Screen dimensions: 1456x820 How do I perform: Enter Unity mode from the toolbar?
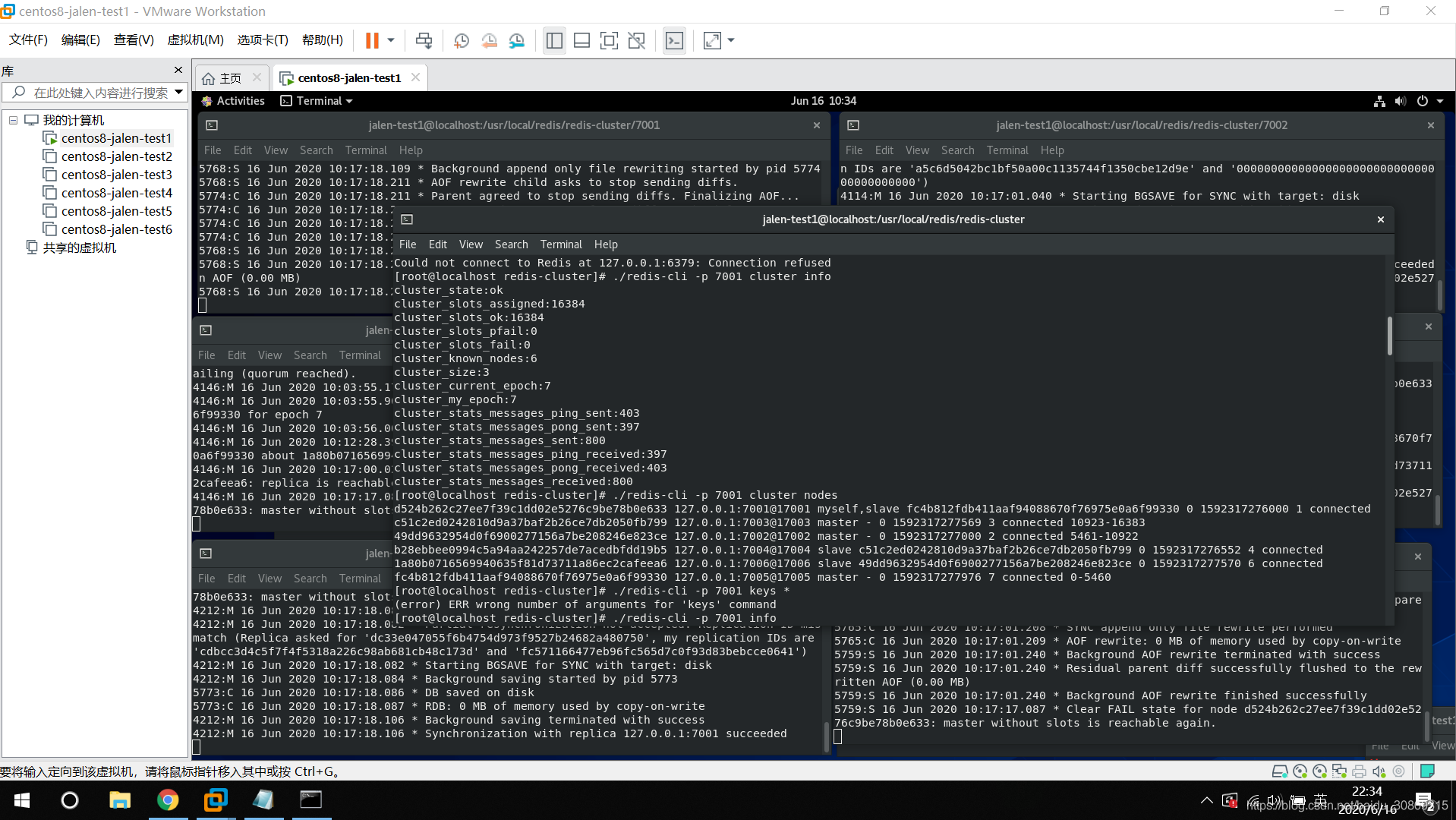637,40
